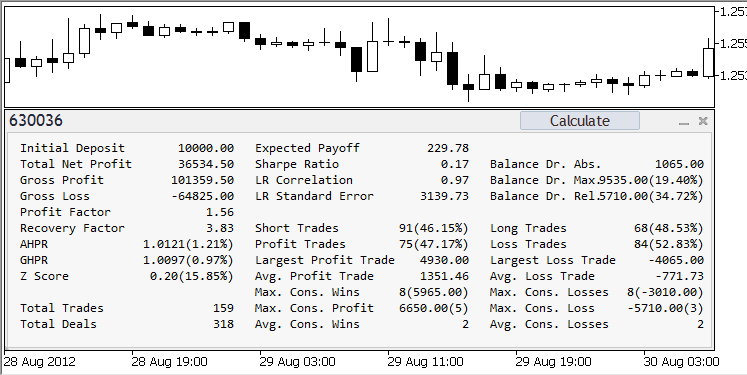Click the Avg. Cons. Wins label

pyautogui.click(x=307, y=324)
